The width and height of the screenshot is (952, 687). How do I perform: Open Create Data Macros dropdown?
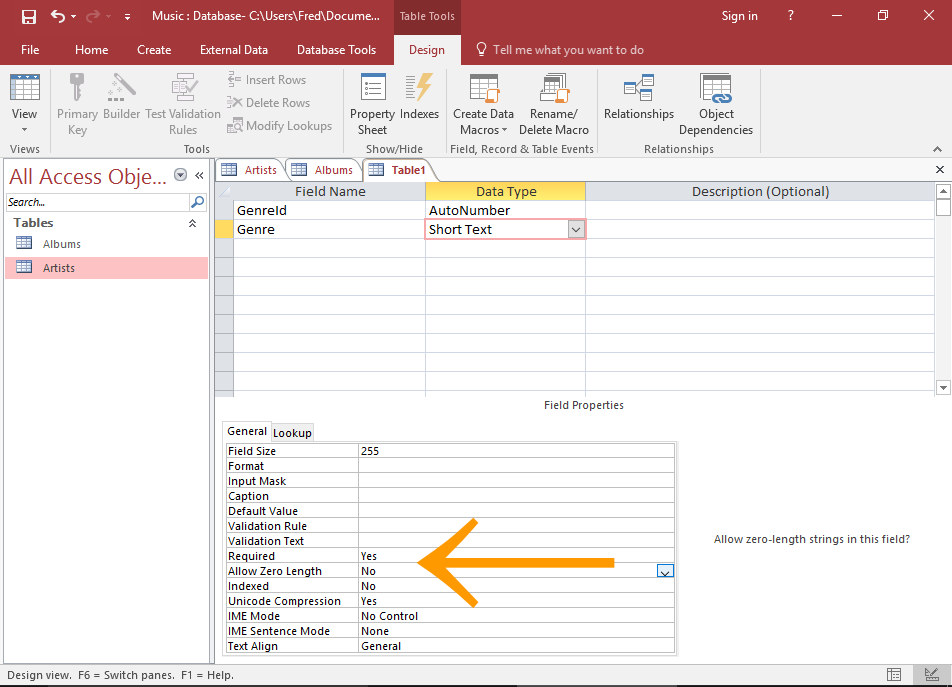(483, 104)
